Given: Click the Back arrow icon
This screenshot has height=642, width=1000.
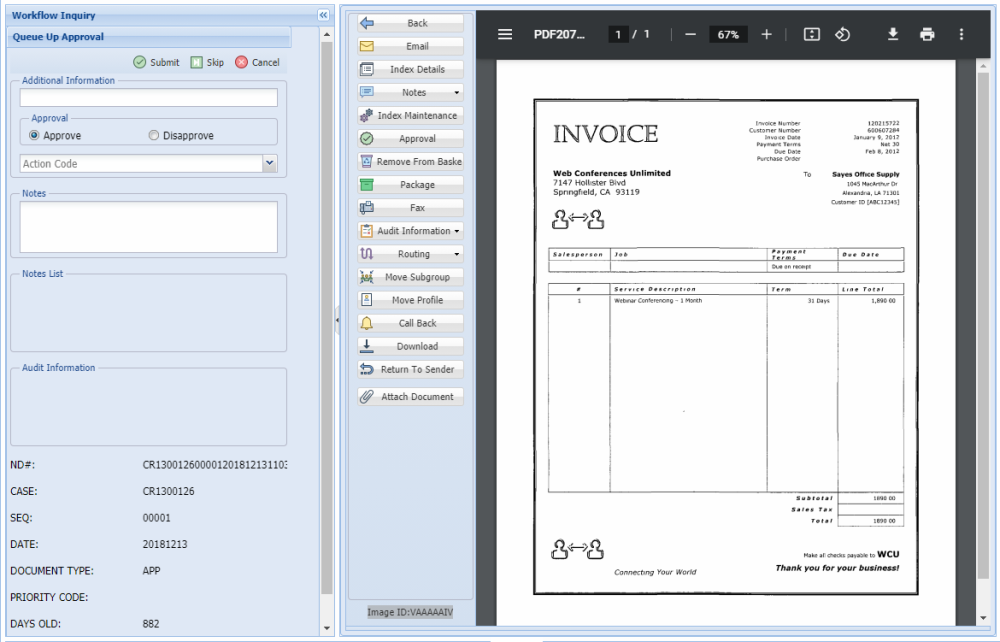Looking at the screenshot, I should [367, 24].
